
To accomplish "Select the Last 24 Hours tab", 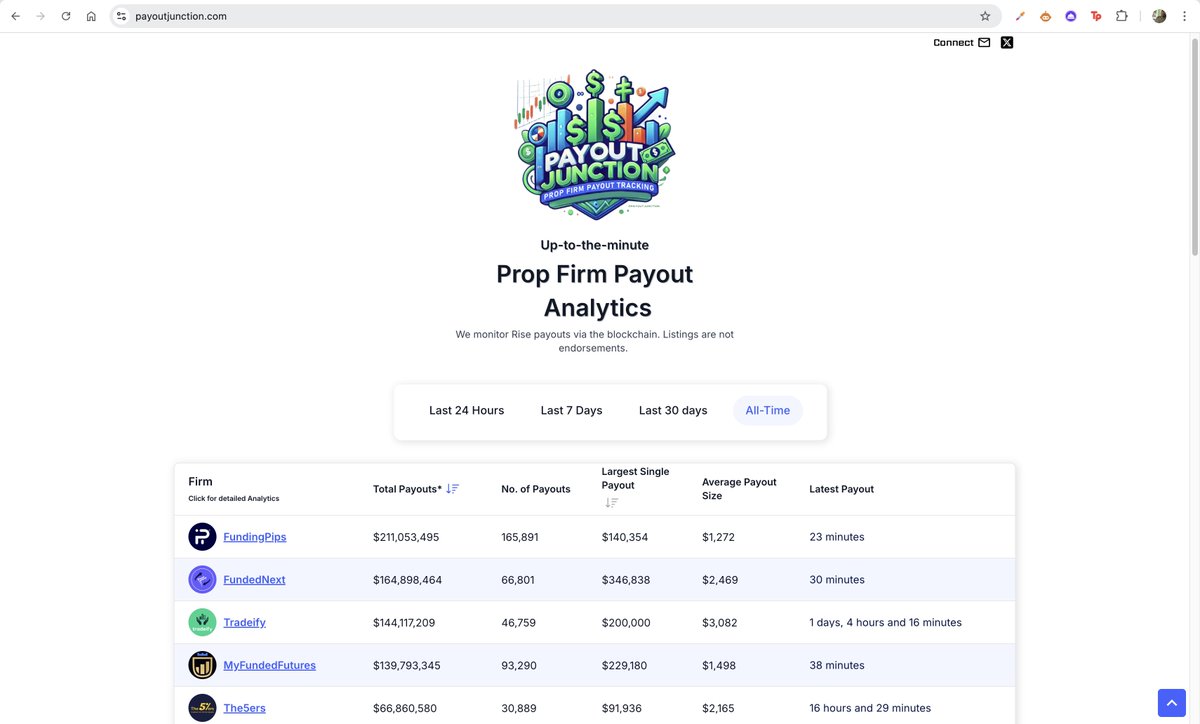I will 466,411.
